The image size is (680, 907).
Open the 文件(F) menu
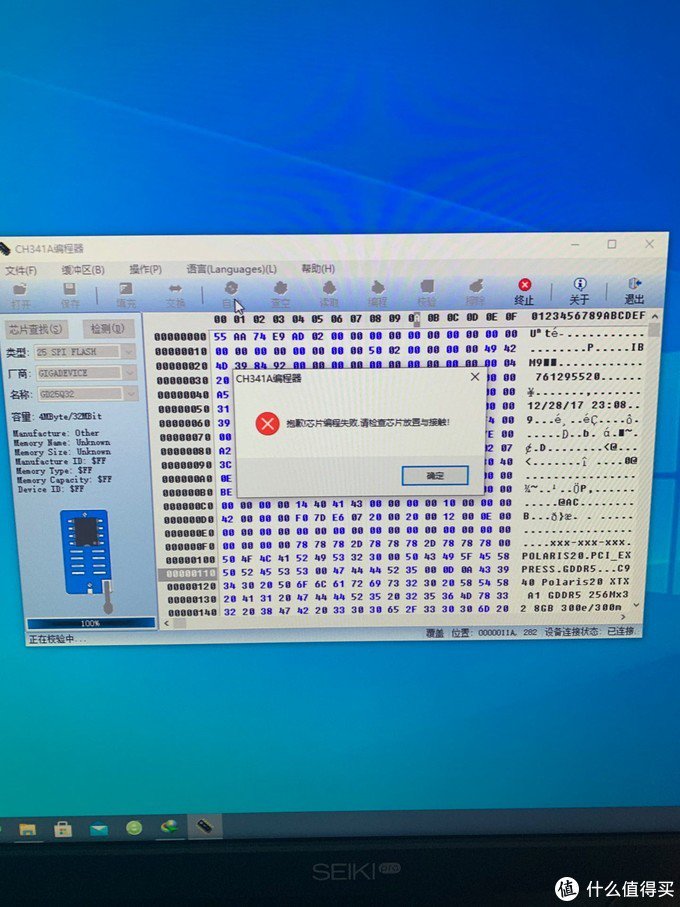coord(21,271)
